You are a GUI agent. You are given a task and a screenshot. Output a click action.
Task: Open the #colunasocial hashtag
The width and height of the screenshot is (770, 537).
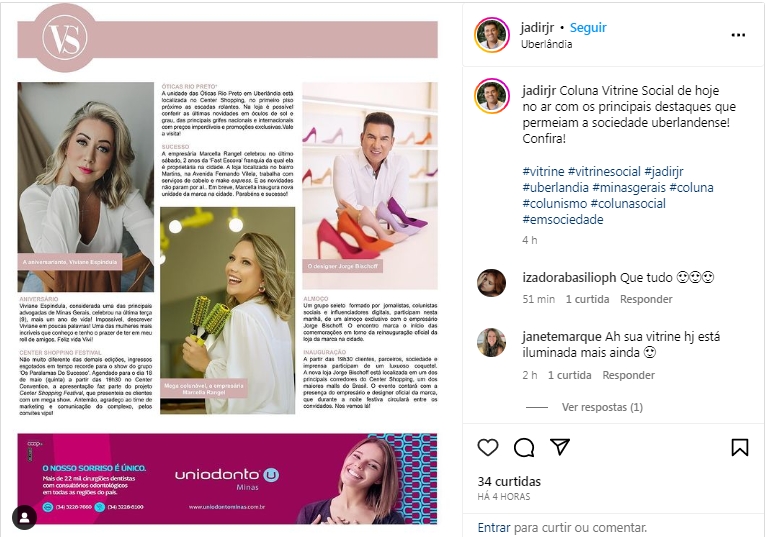tap(628, 203)
